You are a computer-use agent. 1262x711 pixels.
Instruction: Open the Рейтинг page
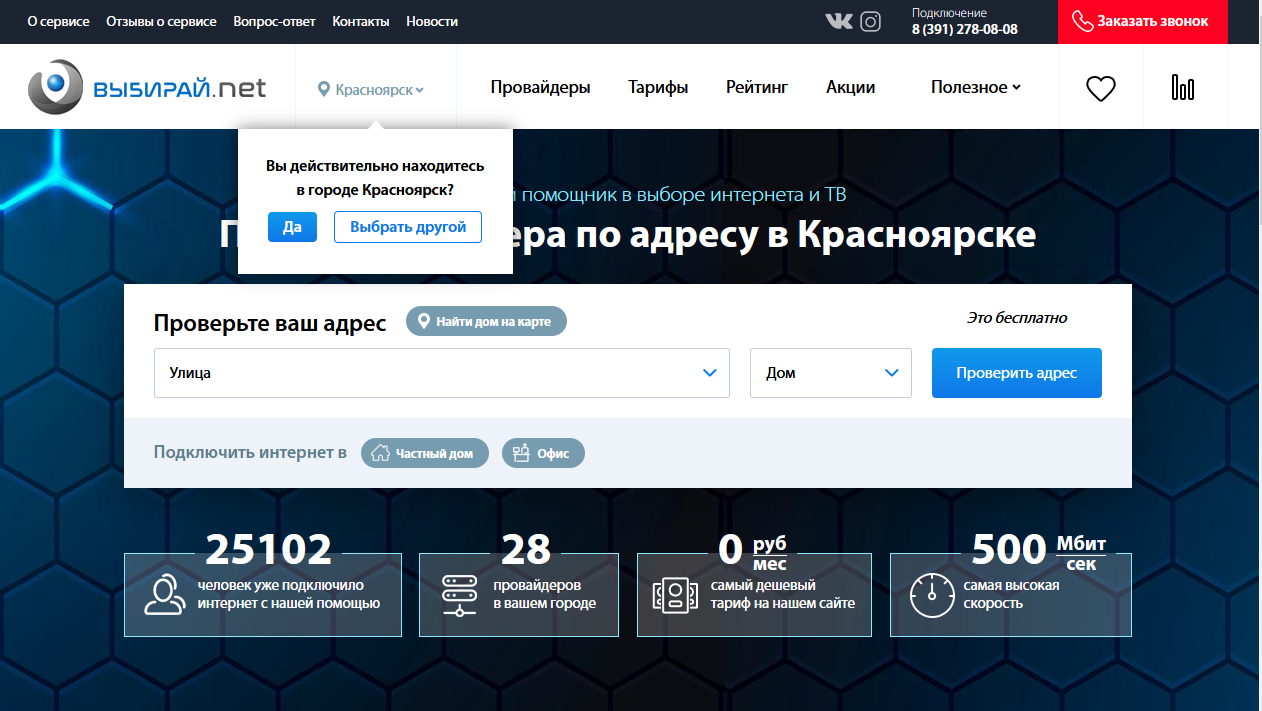[757, 87]
